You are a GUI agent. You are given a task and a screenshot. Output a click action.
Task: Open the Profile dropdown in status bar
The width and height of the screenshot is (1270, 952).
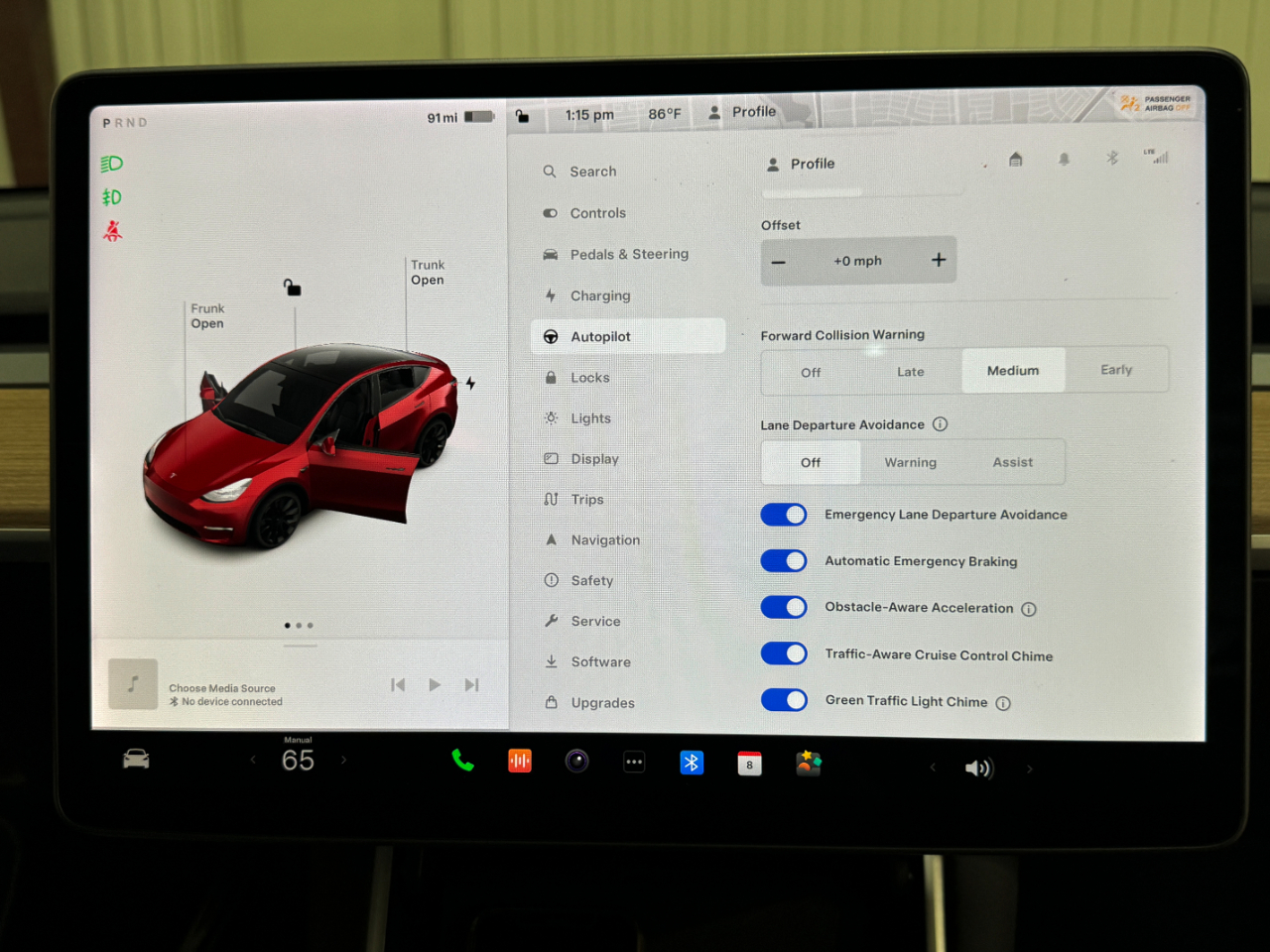click(743, 112)
